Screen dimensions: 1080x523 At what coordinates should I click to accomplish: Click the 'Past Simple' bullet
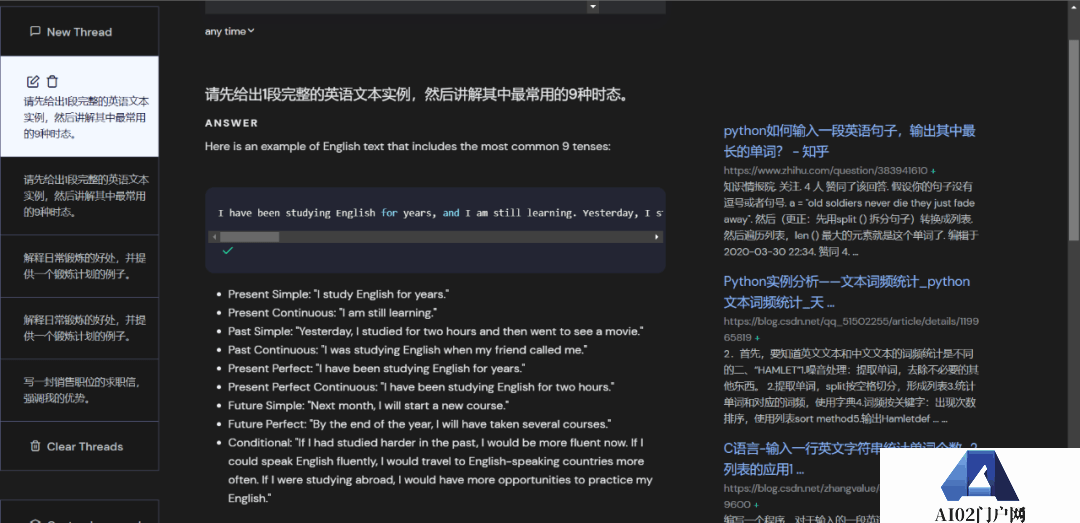[435, 331]
